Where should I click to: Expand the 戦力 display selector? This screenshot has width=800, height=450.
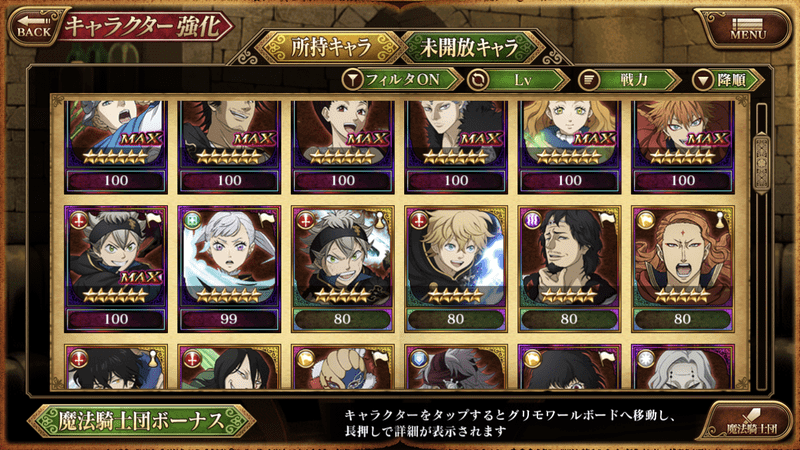click(x=630, y=80)
